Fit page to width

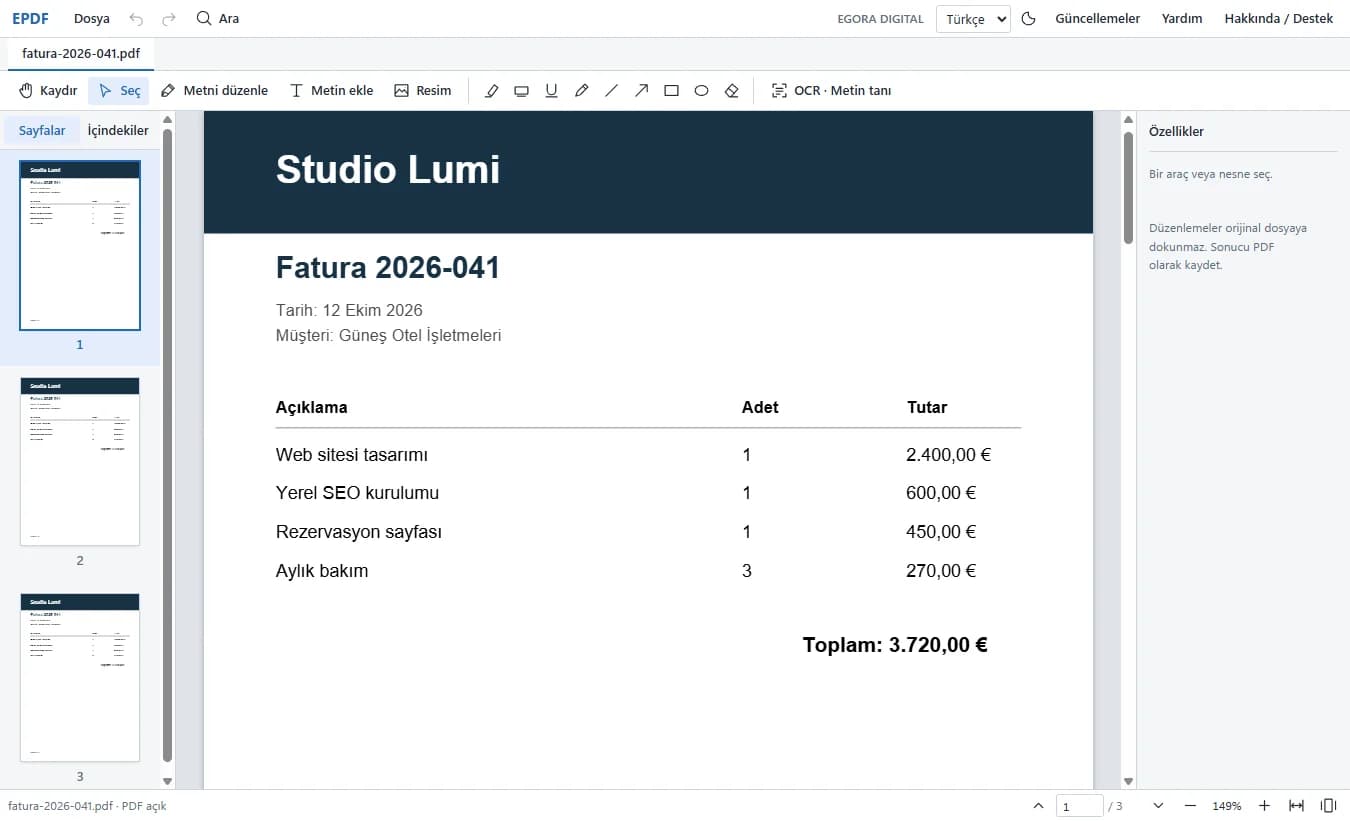click(x=1296, y=806)
